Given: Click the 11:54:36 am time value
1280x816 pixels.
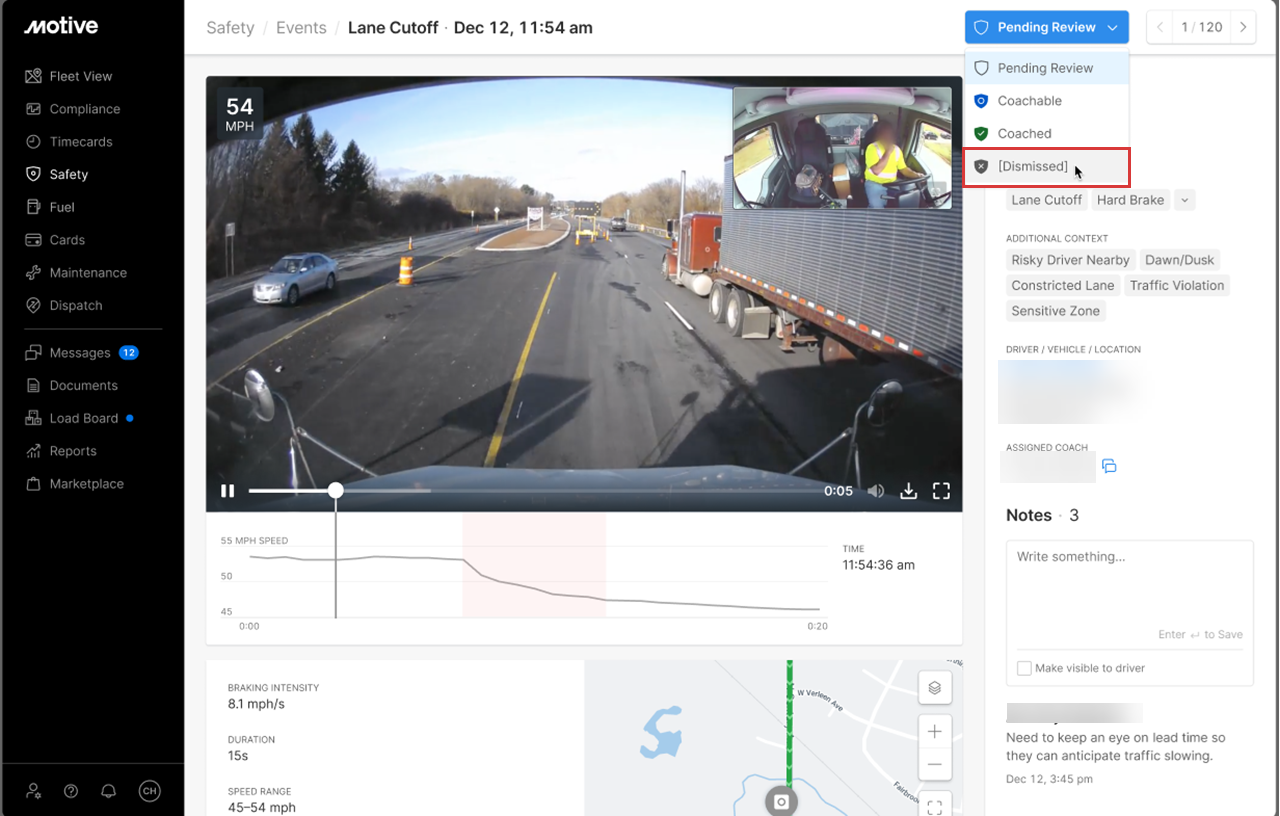Looking at the screenshot, I should coord(878,565).
